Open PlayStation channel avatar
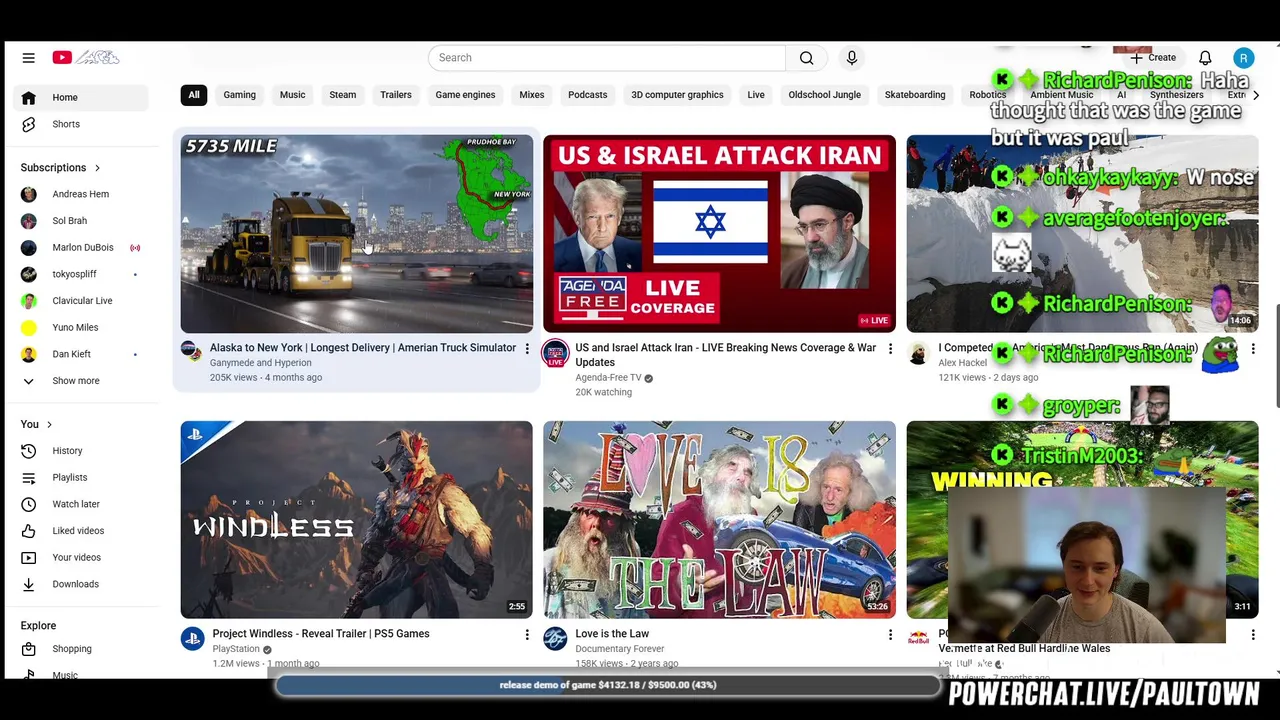 click(192, 638)
